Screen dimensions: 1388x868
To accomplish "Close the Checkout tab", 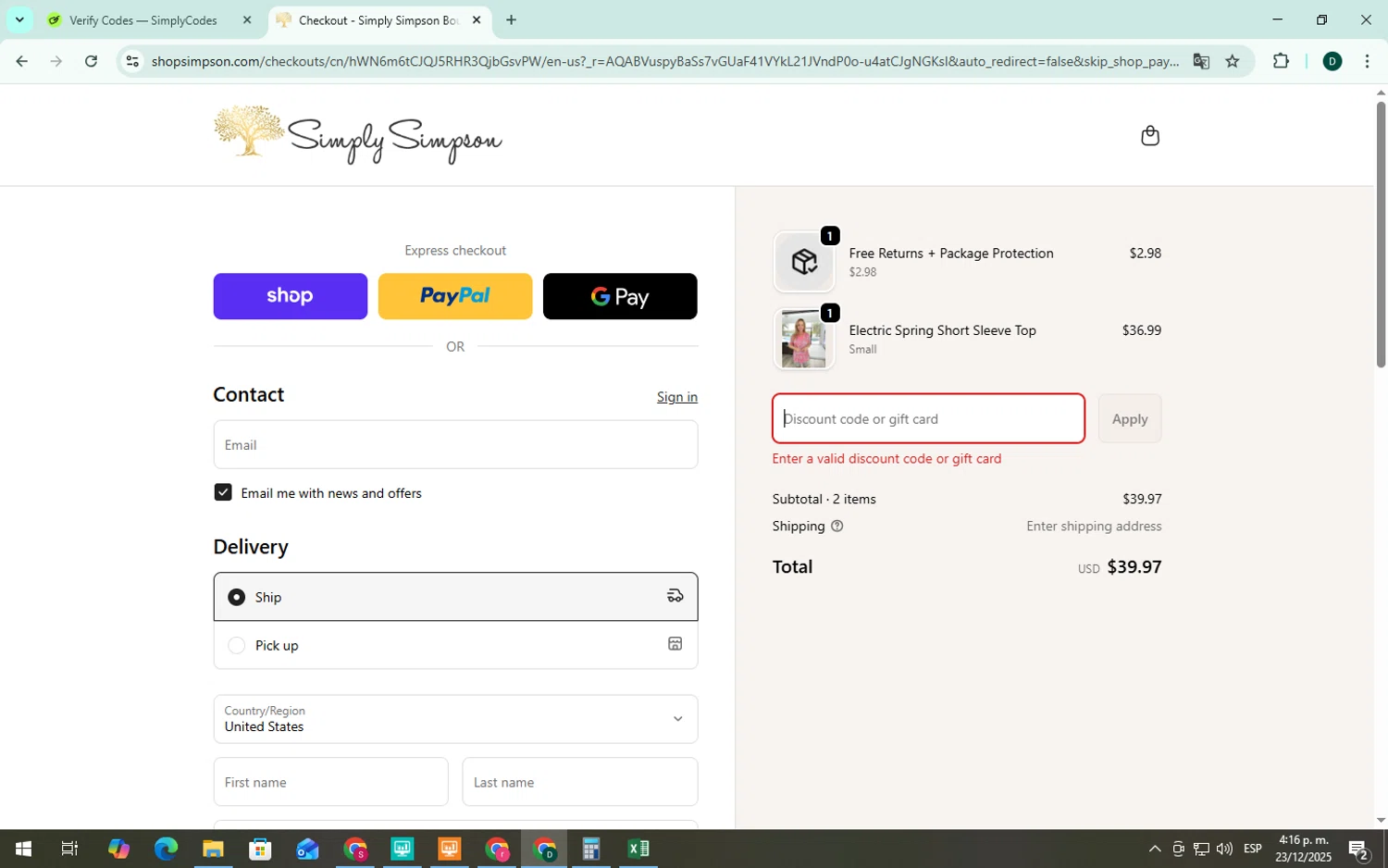I will tap(477, 19).
